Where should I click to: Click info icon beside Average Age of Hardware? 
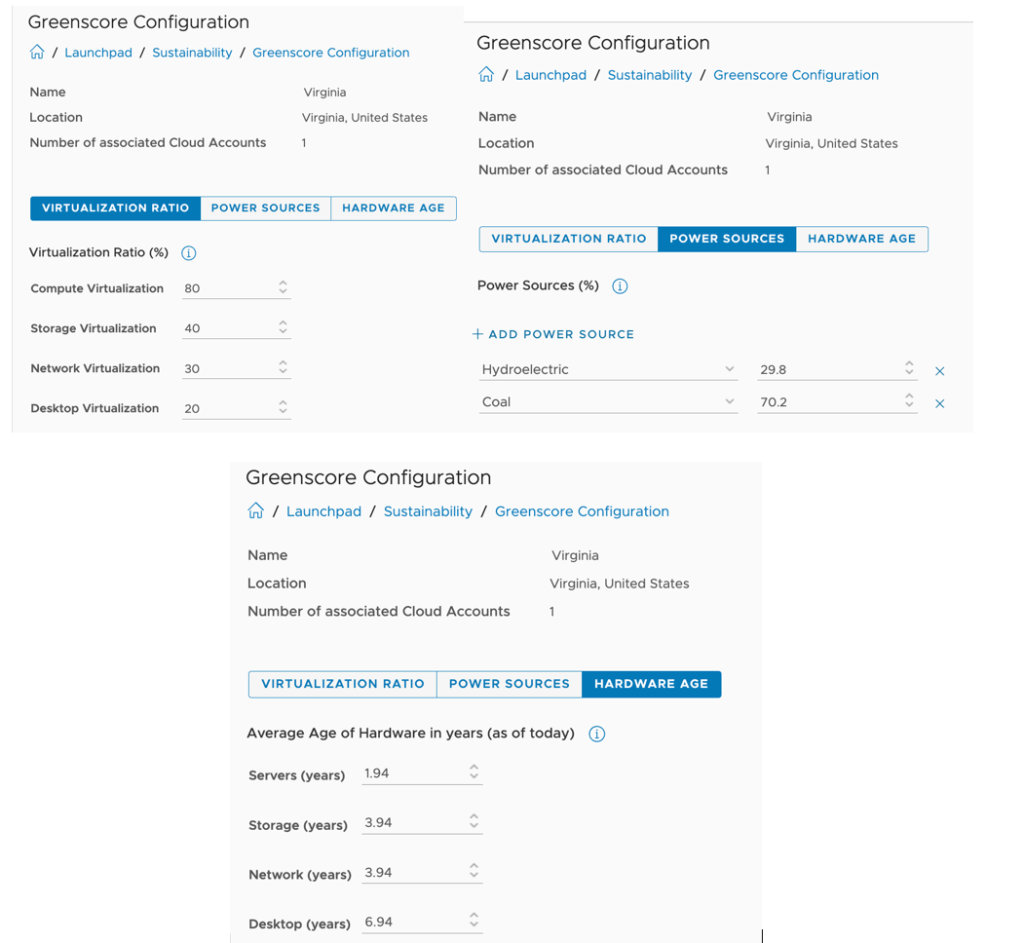tap(597, 734)
